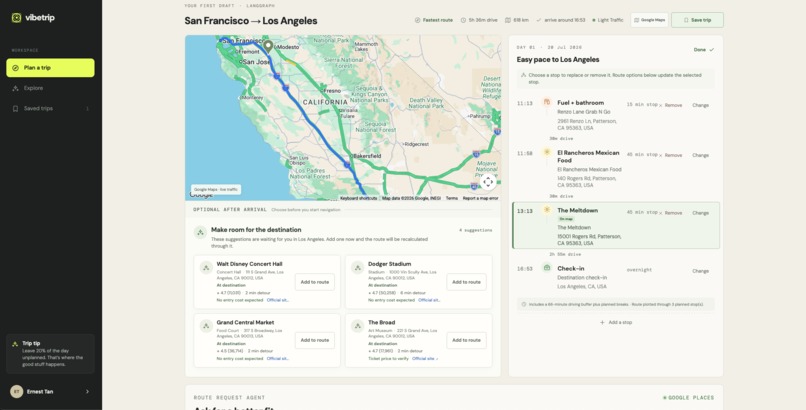Remove the El Rancheros Mexican Food stop
The width and height of the screenshot is (806, 410).
click(x=670, y=155)
